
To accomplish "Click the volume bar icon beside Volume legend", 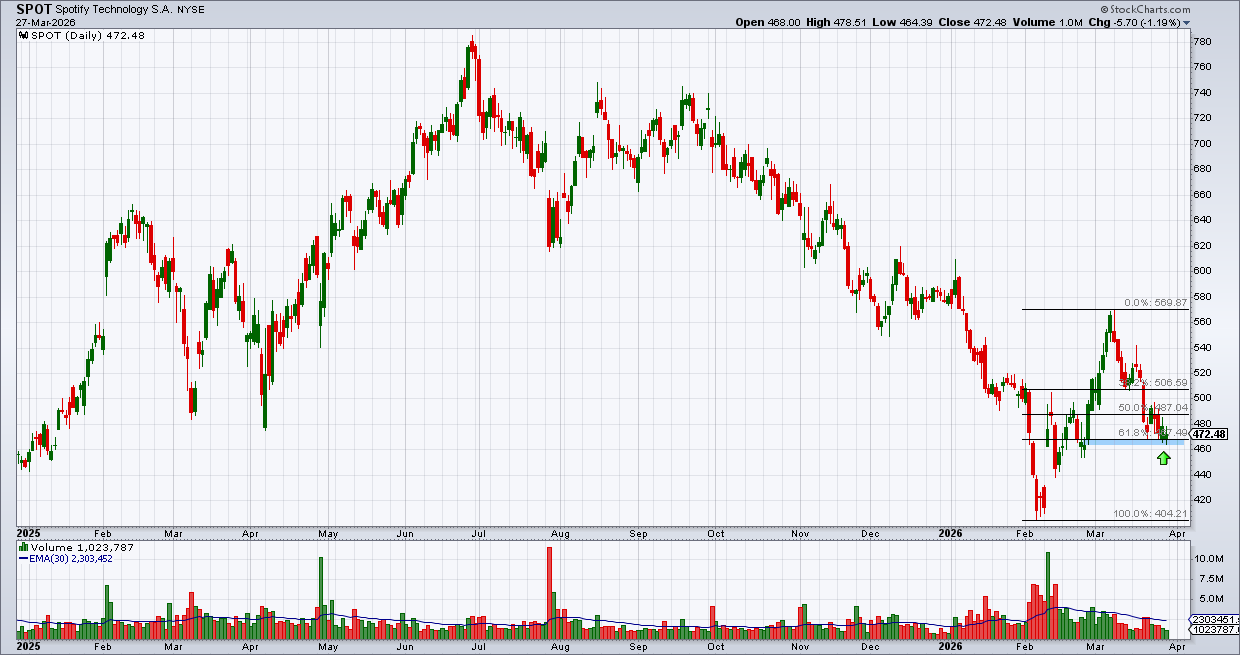I will (x=25, y=548).
